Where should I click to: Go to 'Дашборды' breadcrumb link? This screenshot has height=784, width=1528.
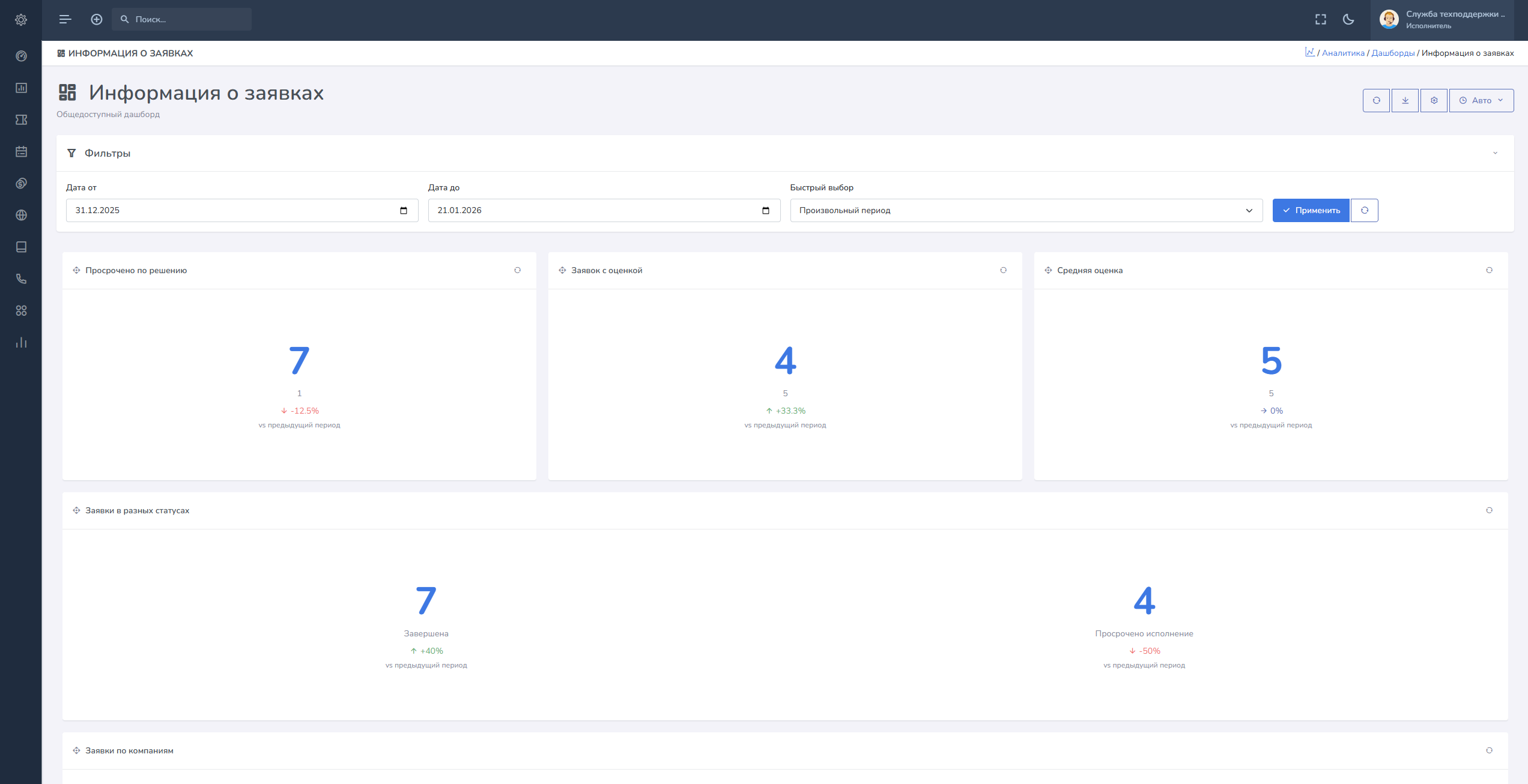click(1393, 53)
